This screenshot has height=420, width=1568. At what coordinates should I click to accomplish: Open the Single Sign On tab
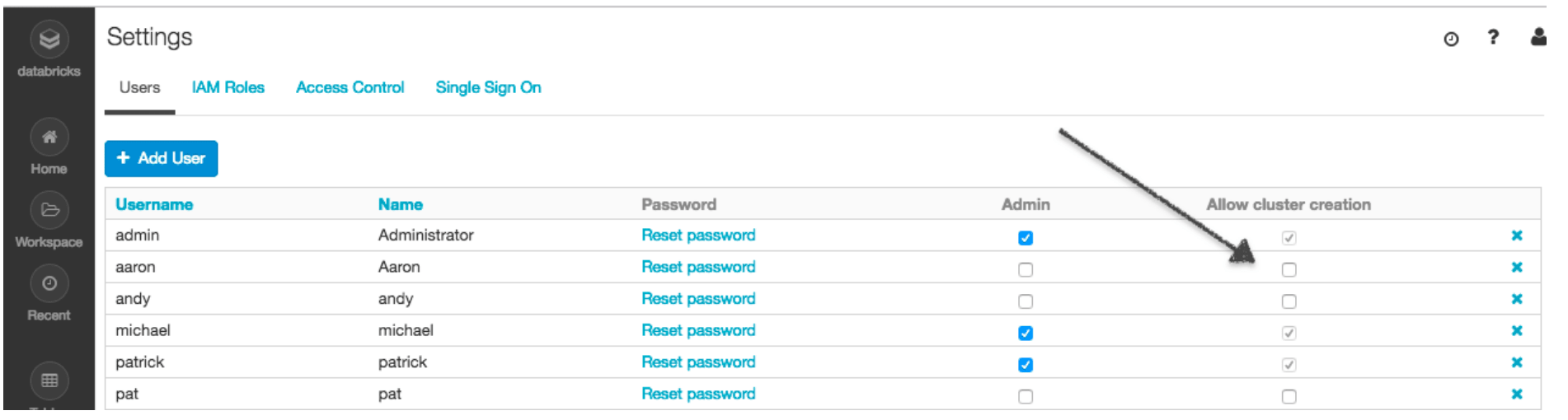(488, 87)
